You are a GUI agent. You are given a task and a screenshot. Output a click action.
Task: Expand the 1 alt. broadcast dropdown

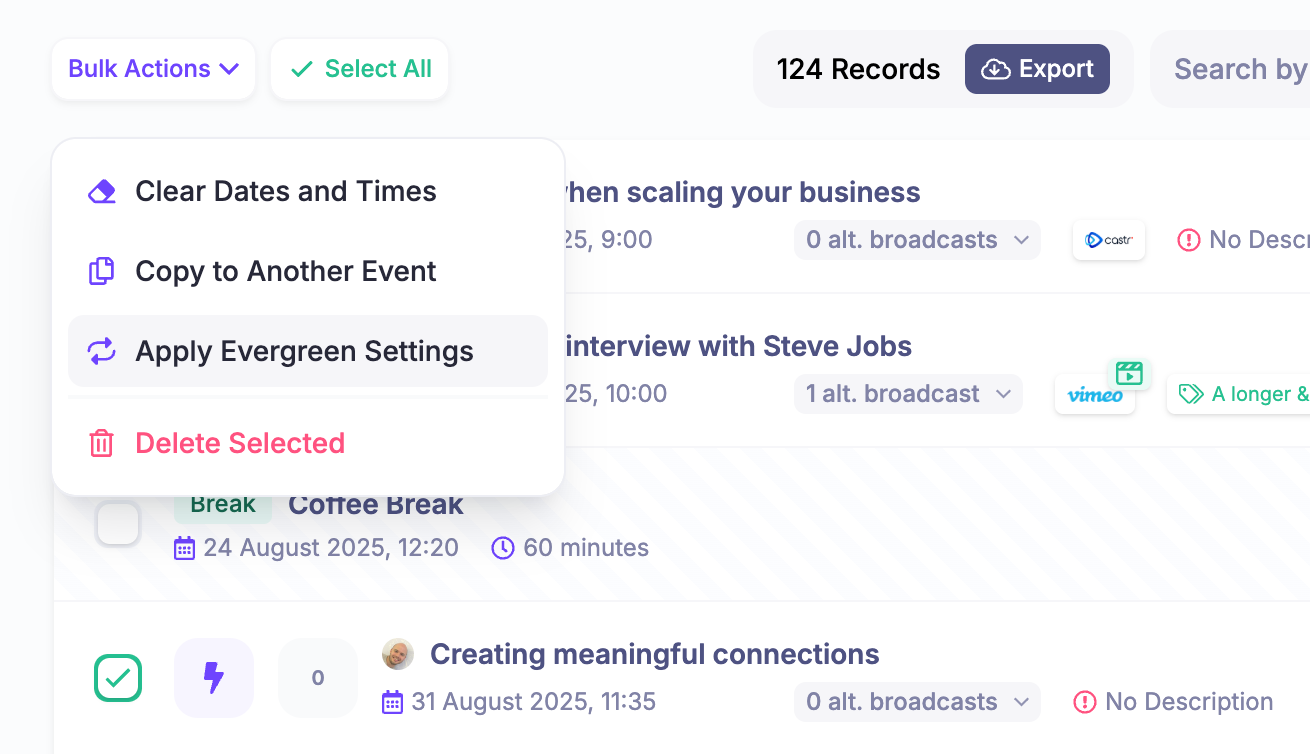(908, 394)
